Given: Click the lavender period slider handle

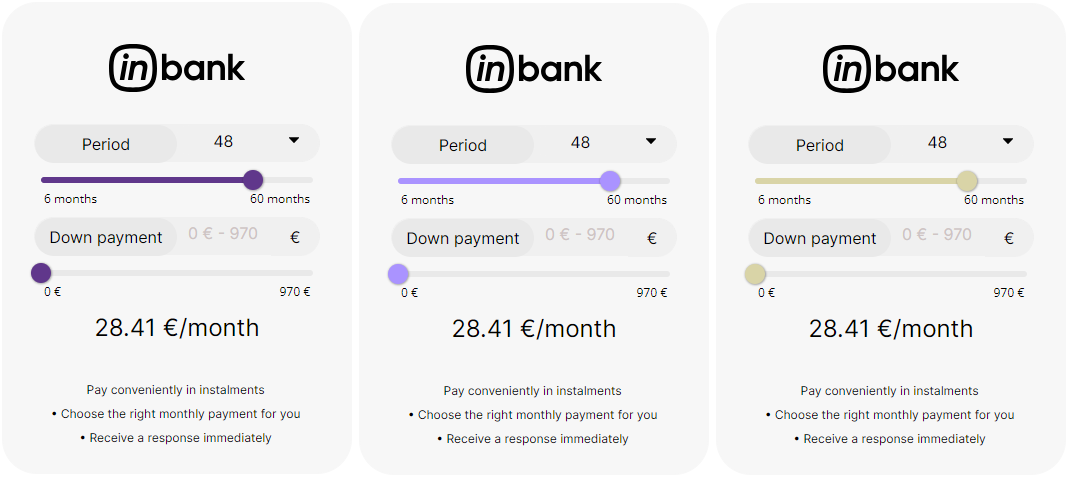Looking at the screenshot, I should point(610,181).
